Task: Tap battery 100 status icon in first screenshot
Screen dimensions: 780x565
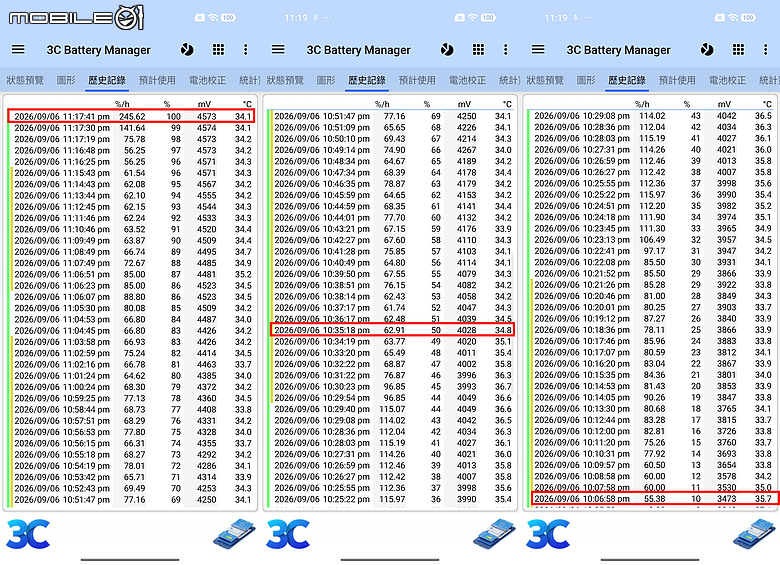Action: pyautogui.click(x=228, y=18)
